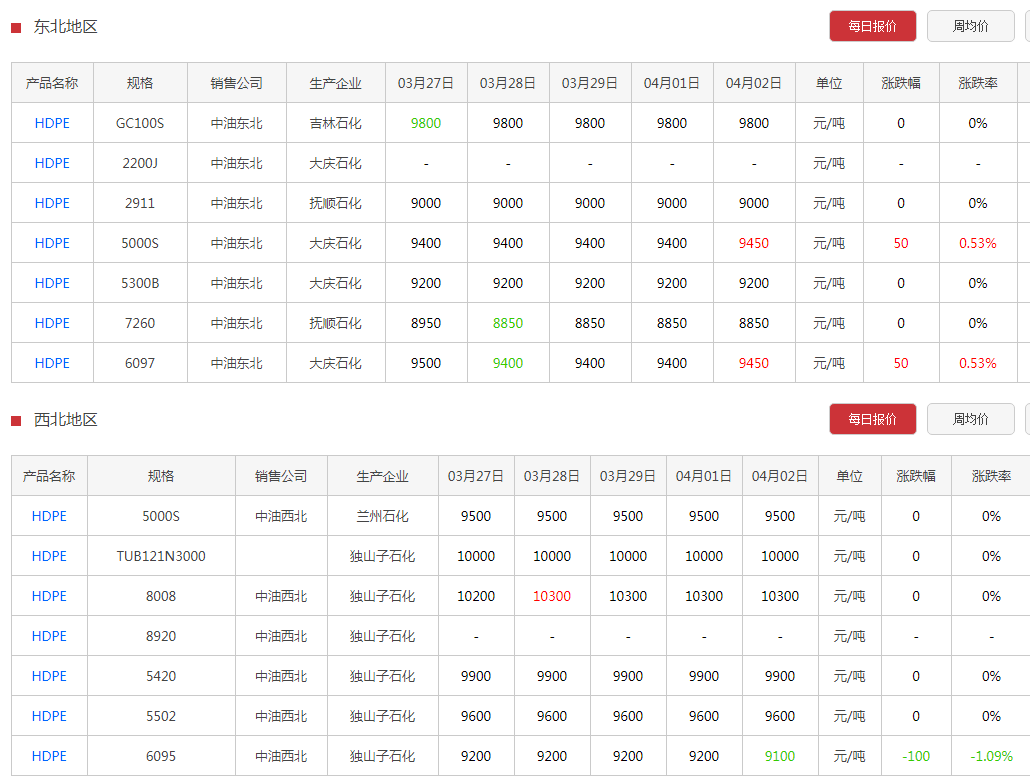The width and height of the screenshot is (1030, 782).
Task: Open HDPE link in 8920 row
Action: [x=49, y=637]
